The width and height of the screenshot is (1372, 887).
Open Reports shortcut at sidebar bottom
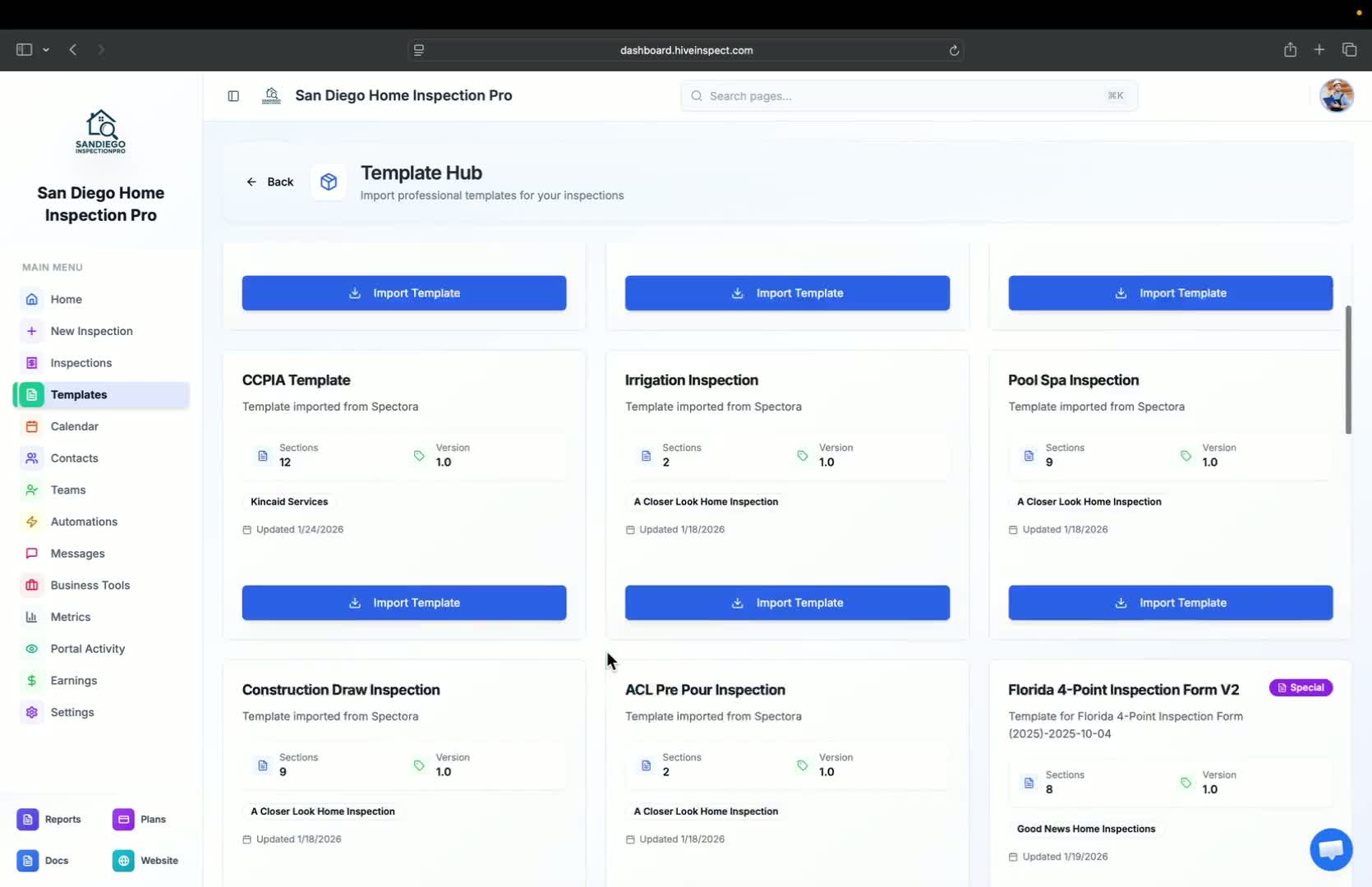coord(49,819)
